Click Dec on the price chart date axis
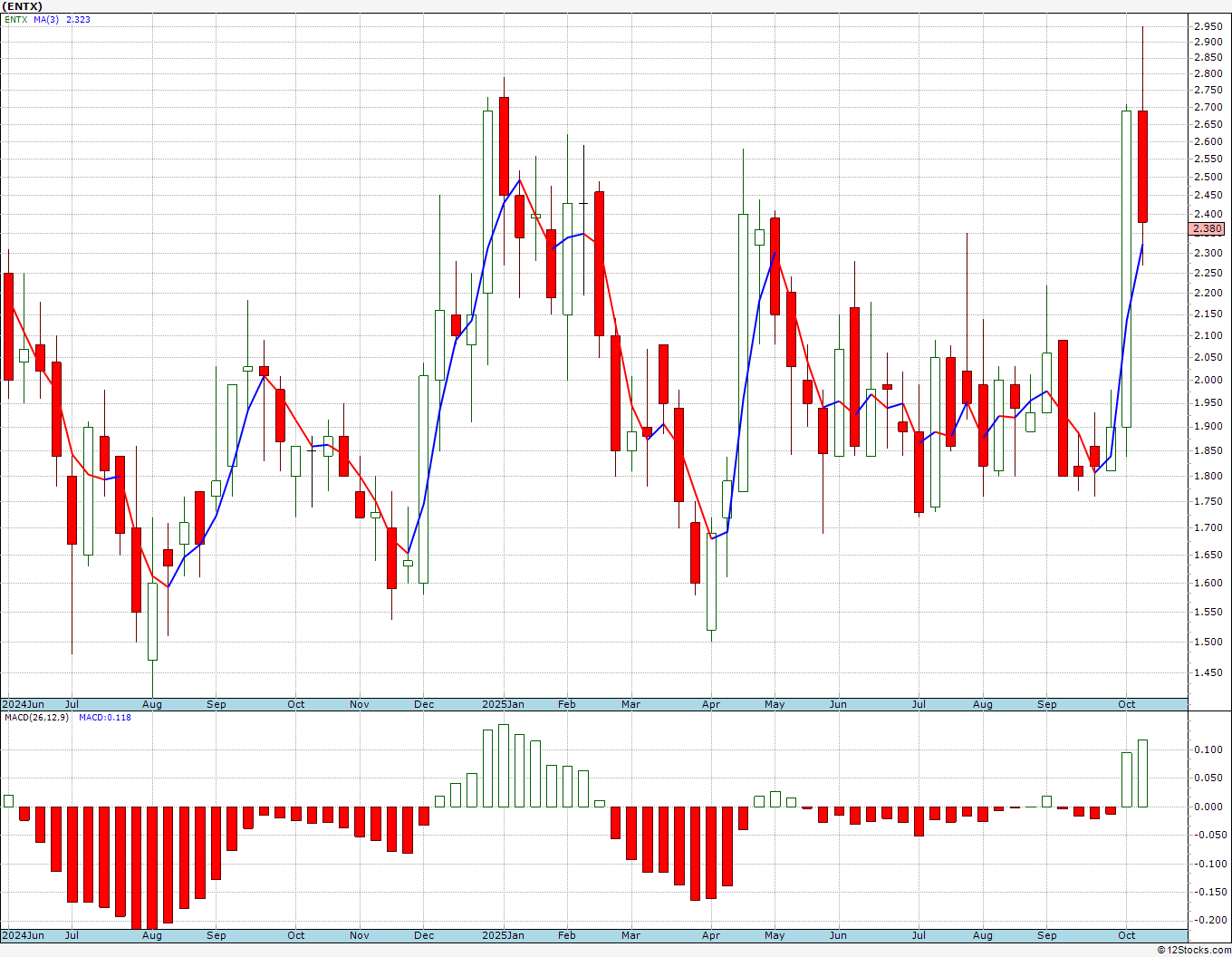The image size is (1232, 957). [x=424, y=704]
